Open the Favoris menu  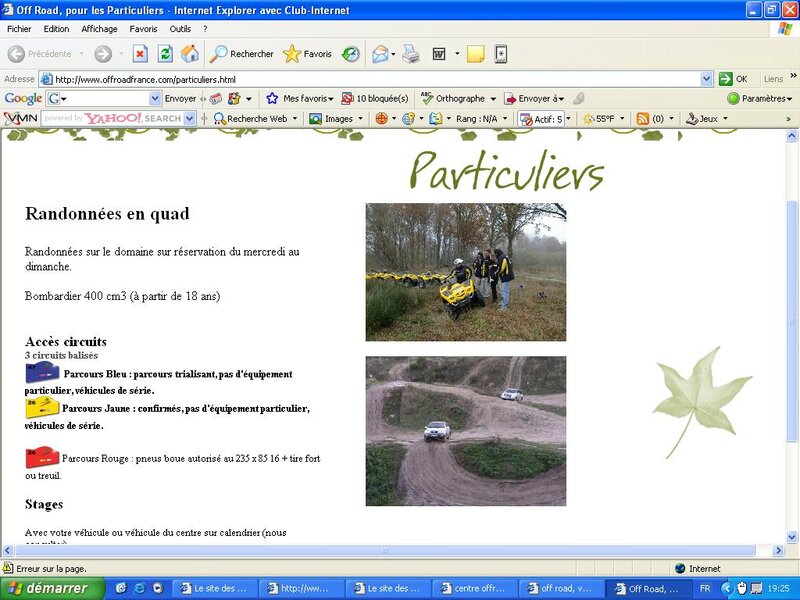(143, 29)
